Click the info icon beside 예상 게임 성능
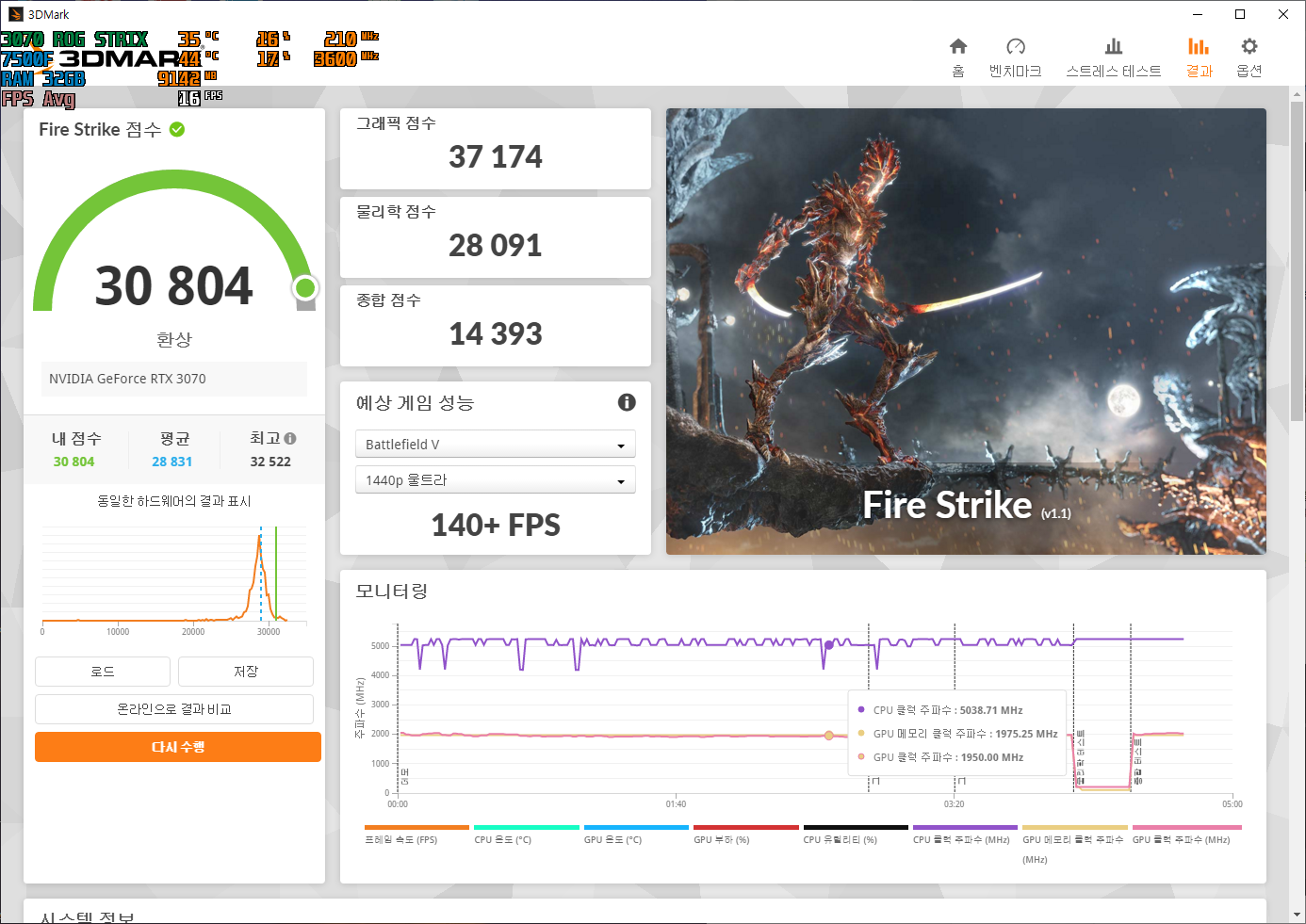The image size is (1306, 924). click(x=627, y=402)
